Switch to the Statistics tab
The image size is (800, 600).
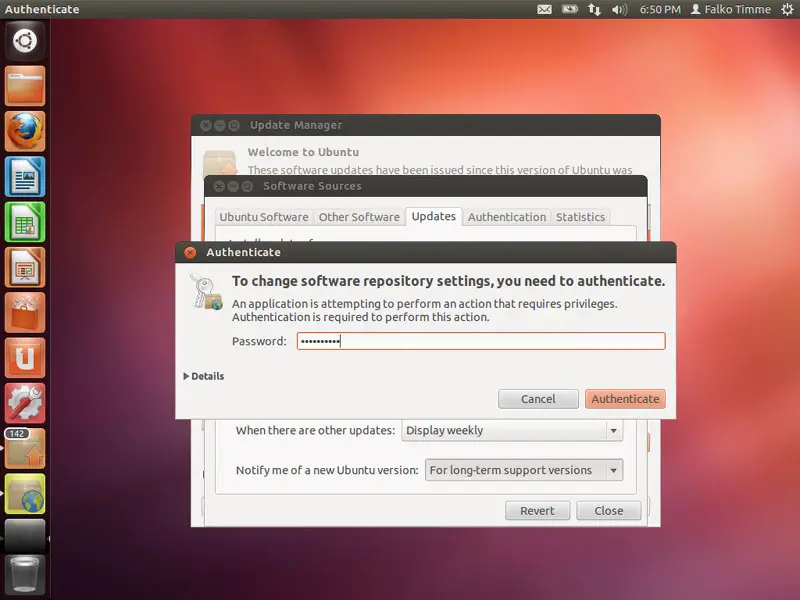tap(580, 217)
